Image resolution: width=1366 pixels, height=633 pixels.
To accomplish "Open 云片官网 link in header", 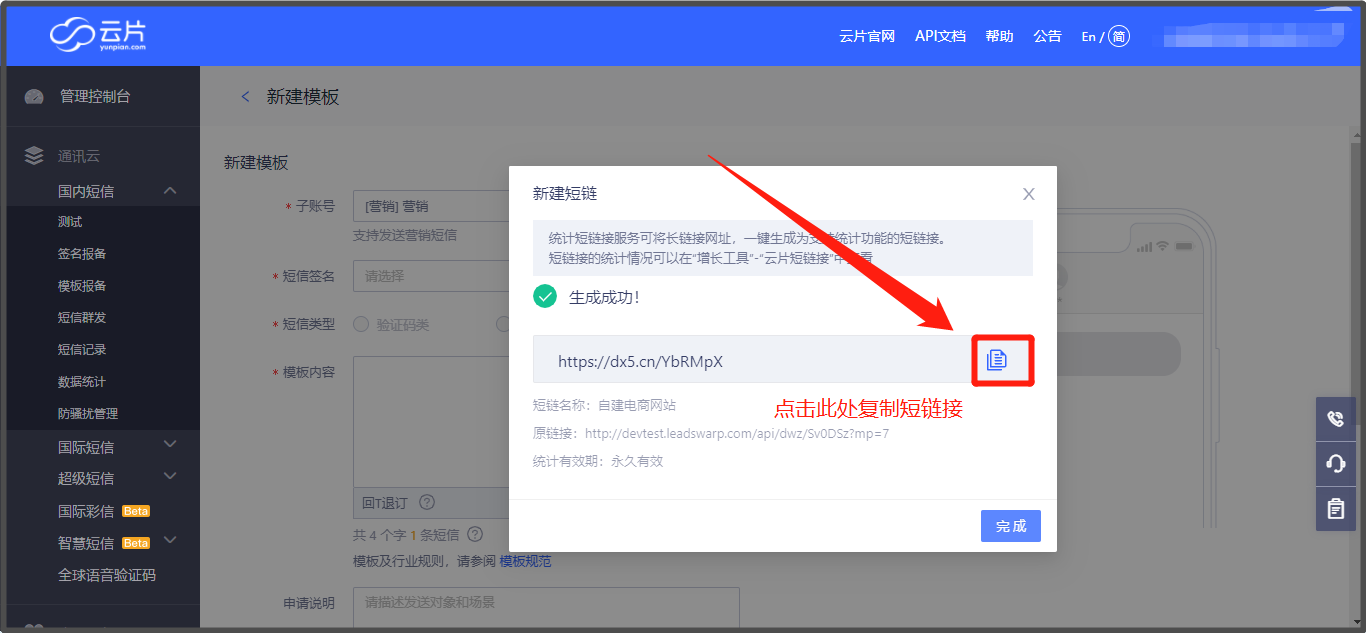I will tap(867, 36).
